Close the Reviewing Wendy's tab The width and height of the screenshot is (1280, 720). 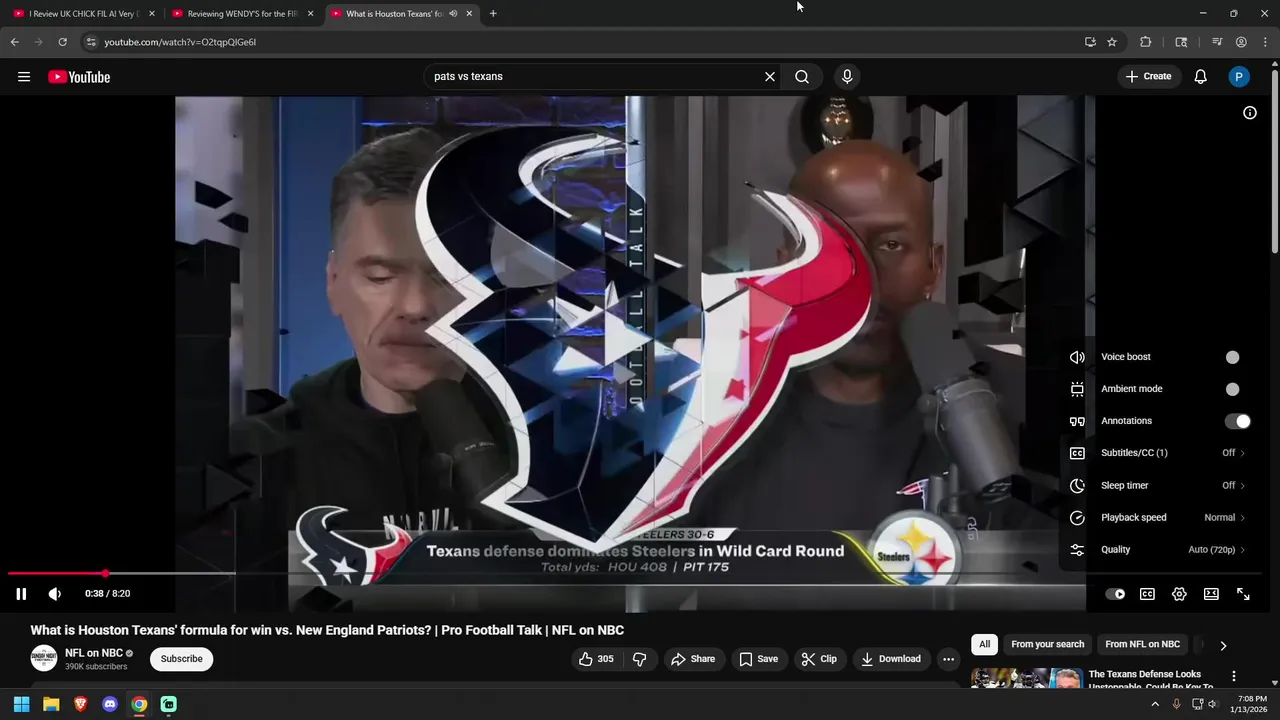click(310, 14)
